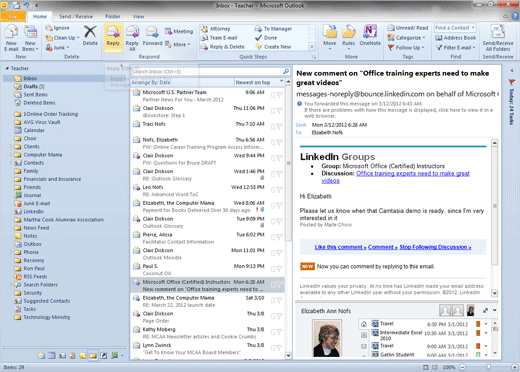Screen dimensions: 520x372
Task: Flag the Lynn Zwinck message
Action: coord(279,348)
